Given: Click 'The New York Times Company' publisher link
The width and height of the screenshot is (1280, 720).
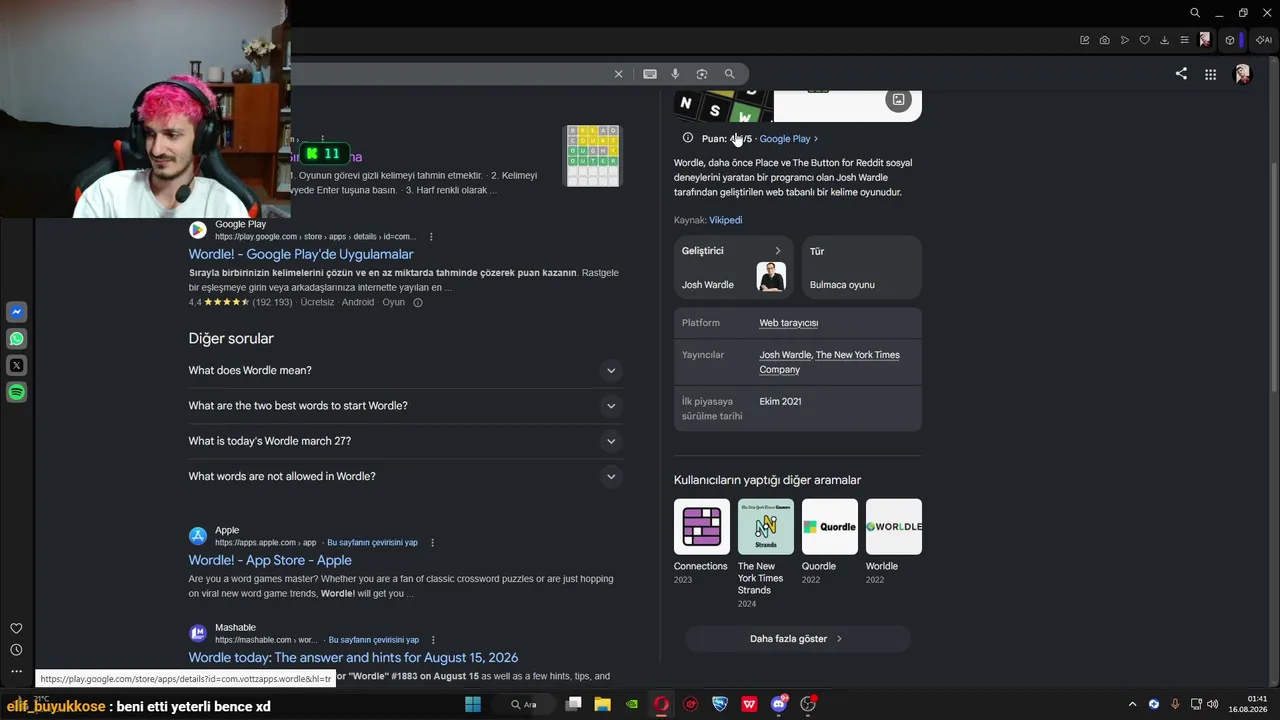Looking at the screenshot, I should click(829, 362).
